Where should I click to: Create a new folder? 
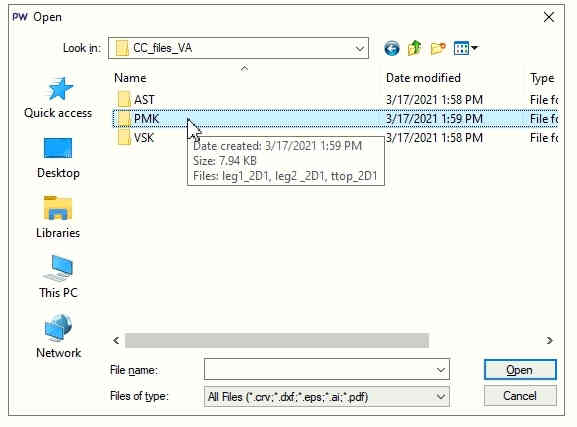(438, 48)
